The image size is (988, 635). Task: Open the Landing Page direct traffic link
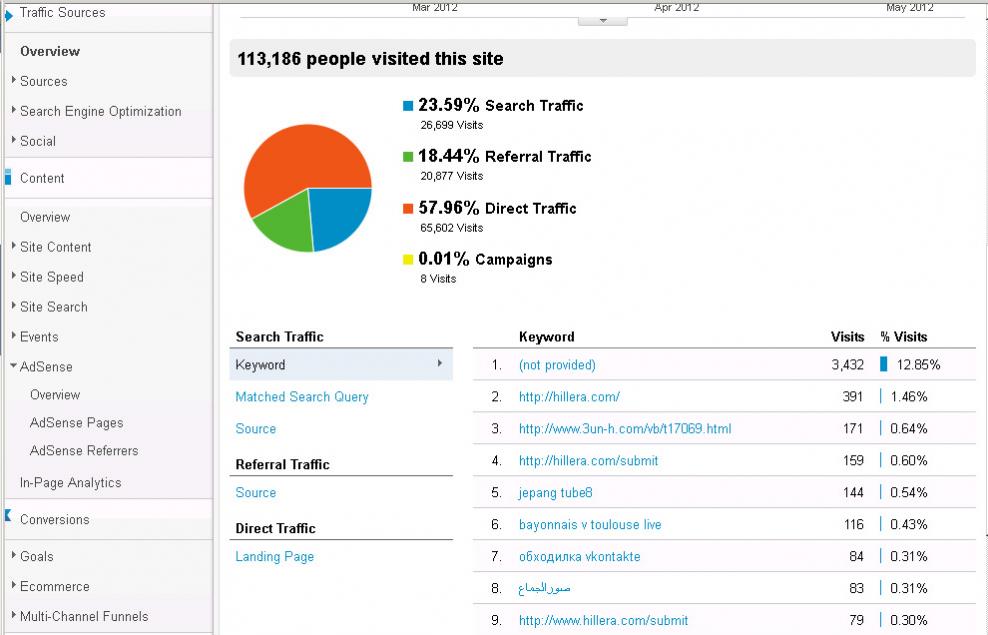(274, 557)
